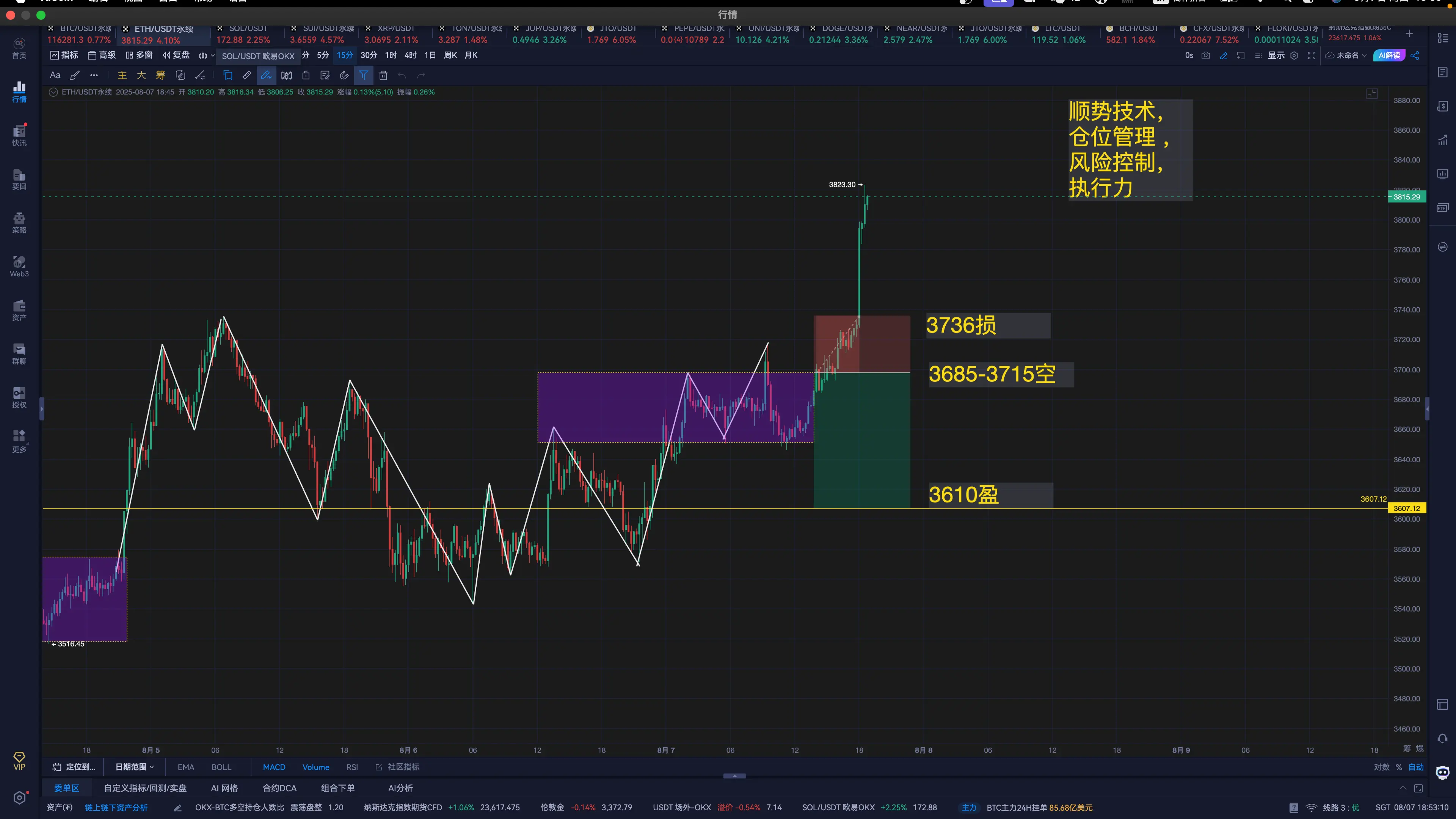1456x819 pixels.
Task: Click the AI解读 button
Action: (1389, 55)
